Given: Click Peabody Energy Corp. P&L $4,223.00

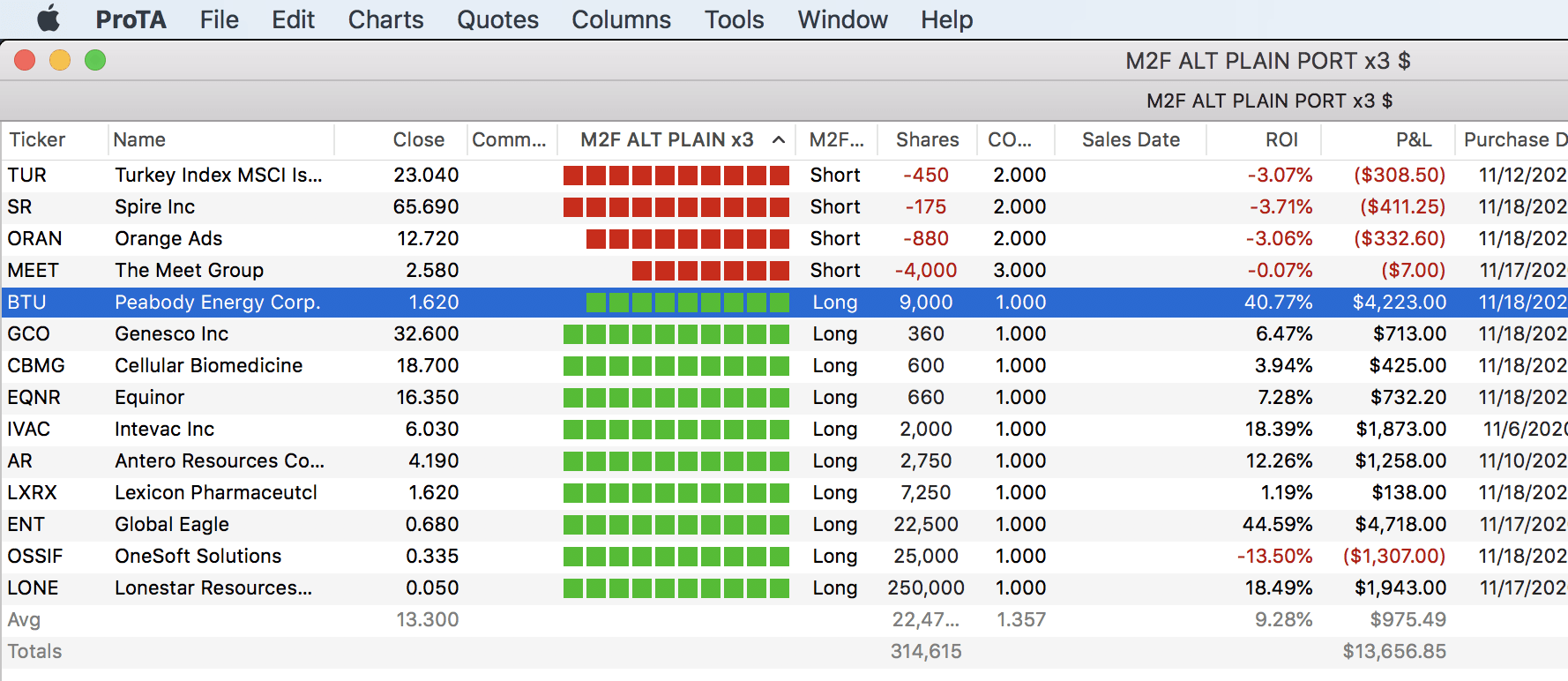Looking at the screenshot, I should coord(1400,302).
